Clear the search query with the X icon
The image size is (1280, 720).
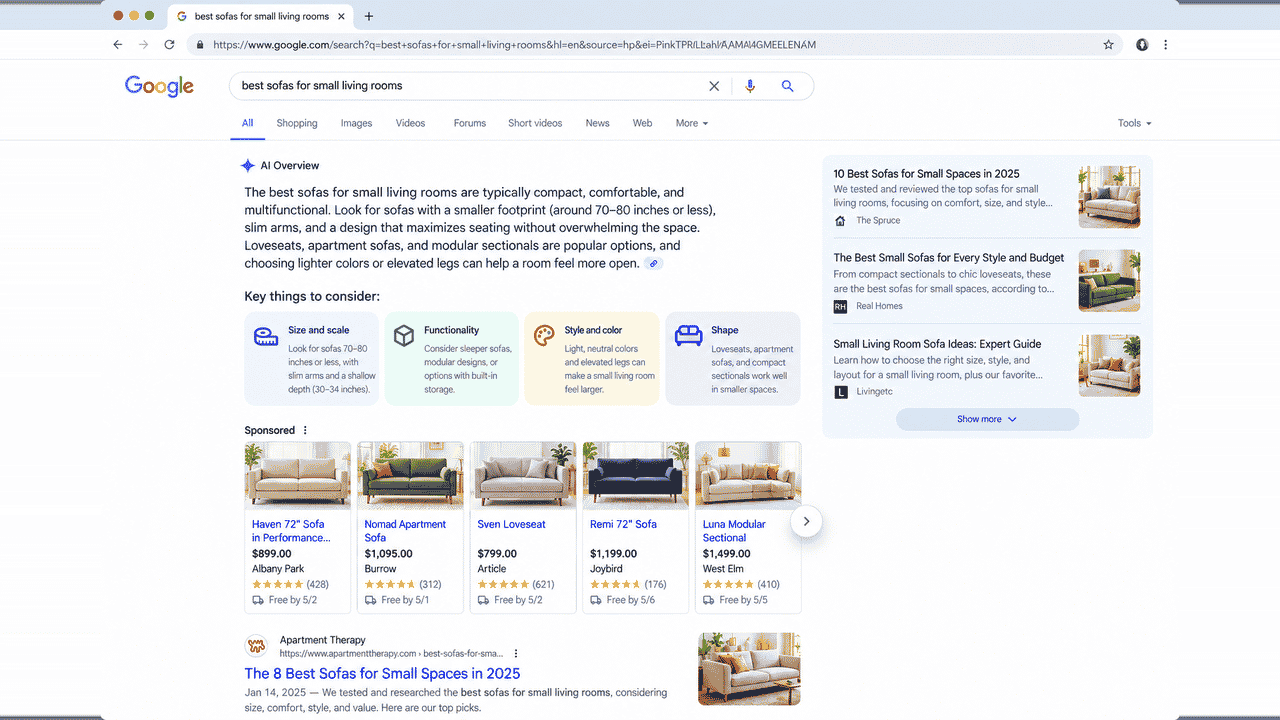pos(714,86)
